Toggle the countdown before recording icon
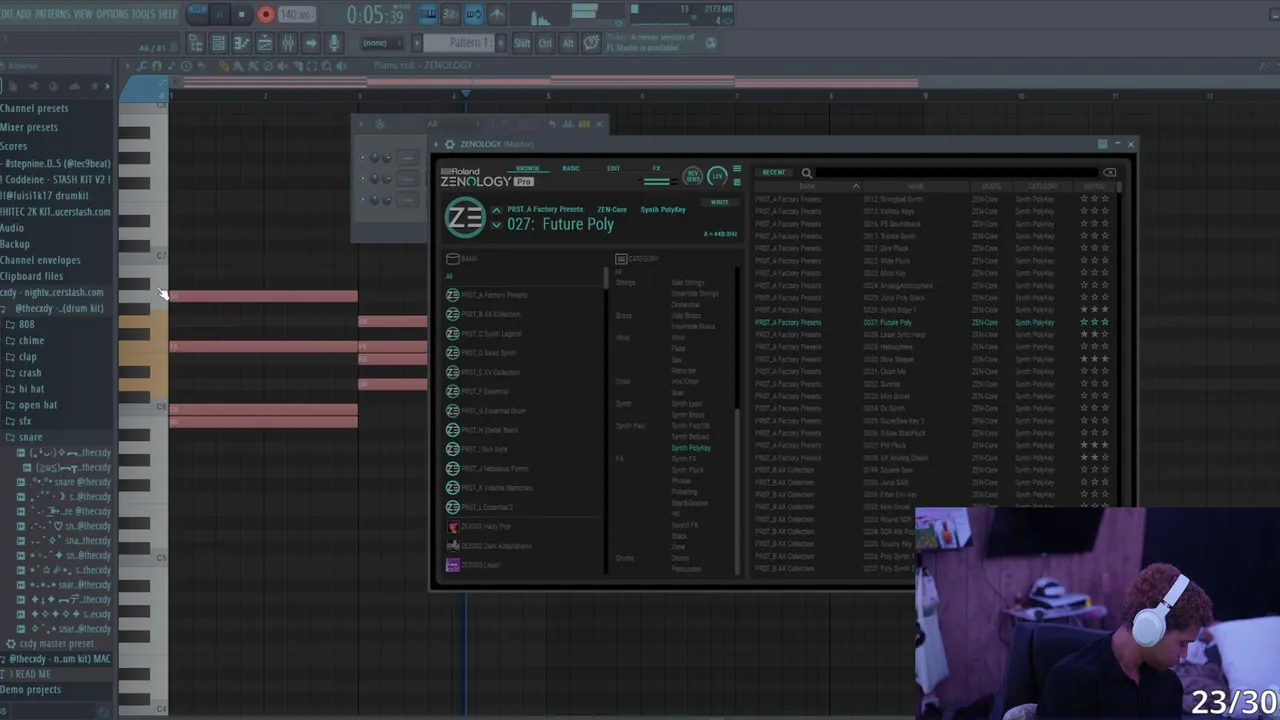The width and height of the screenshot is (1280, 720). tap(451, 14)
